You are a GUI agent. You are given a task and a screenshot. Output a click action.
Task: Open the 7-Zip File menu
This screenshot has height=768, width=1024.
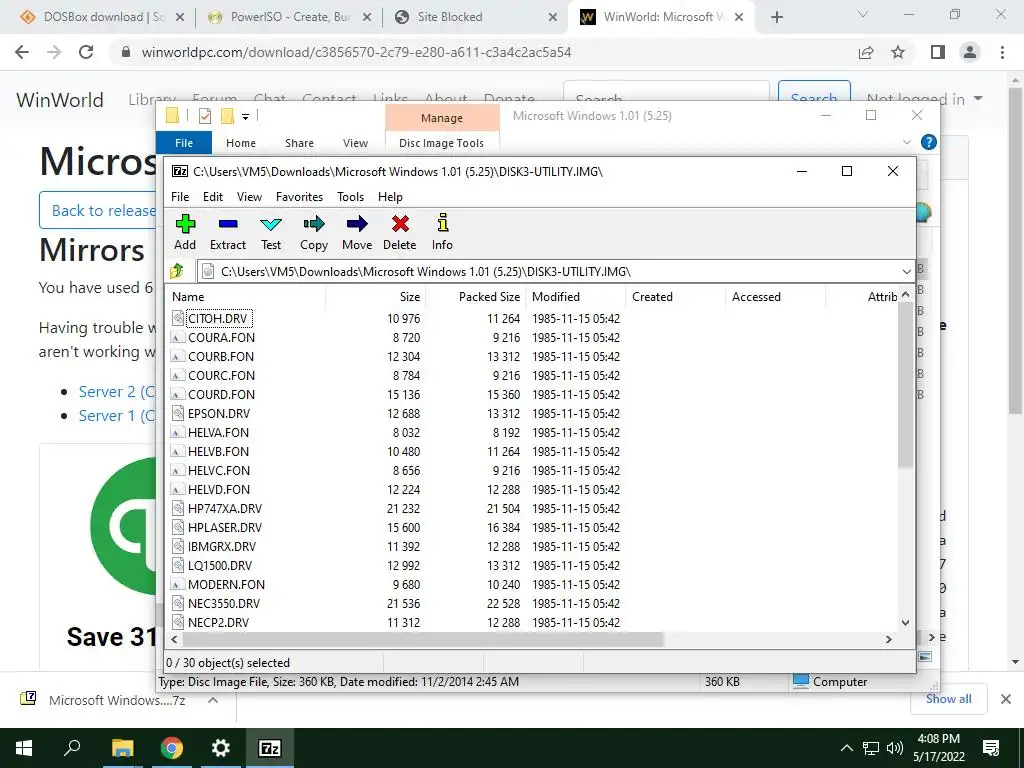coord(180,197)
